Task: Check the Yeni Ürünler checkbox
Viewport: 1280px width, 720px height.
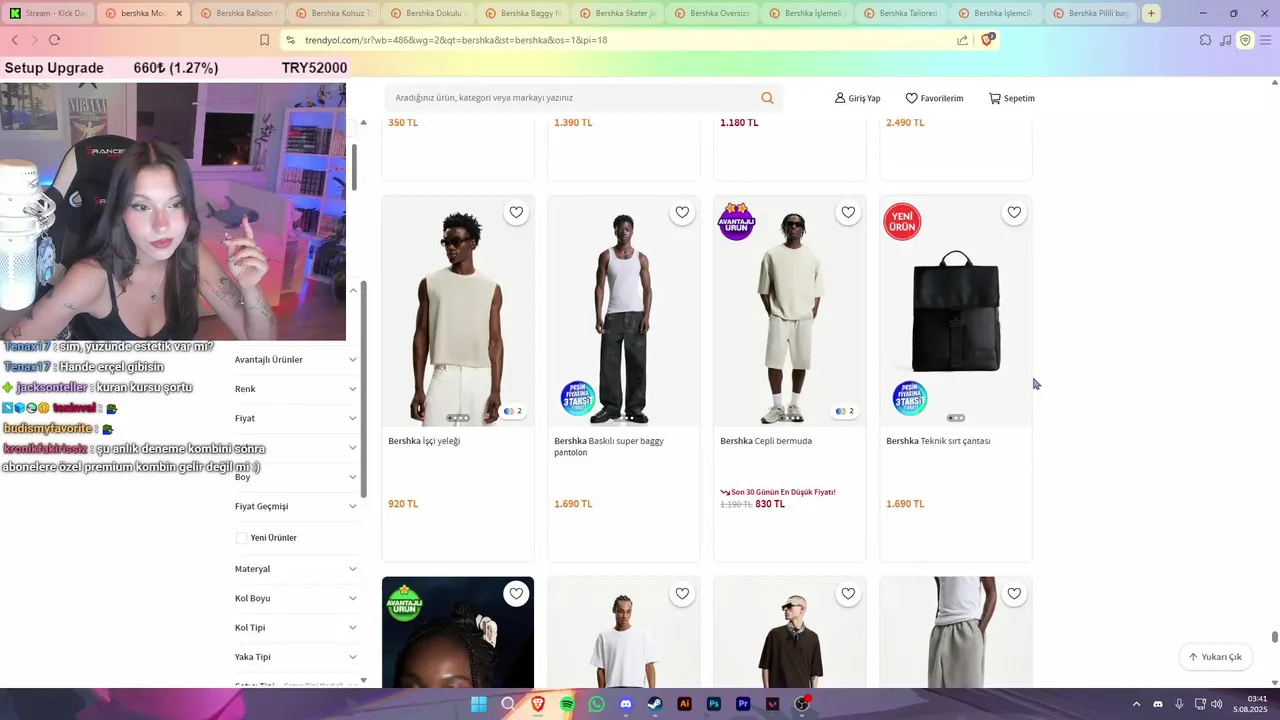Action: [241, 538]
